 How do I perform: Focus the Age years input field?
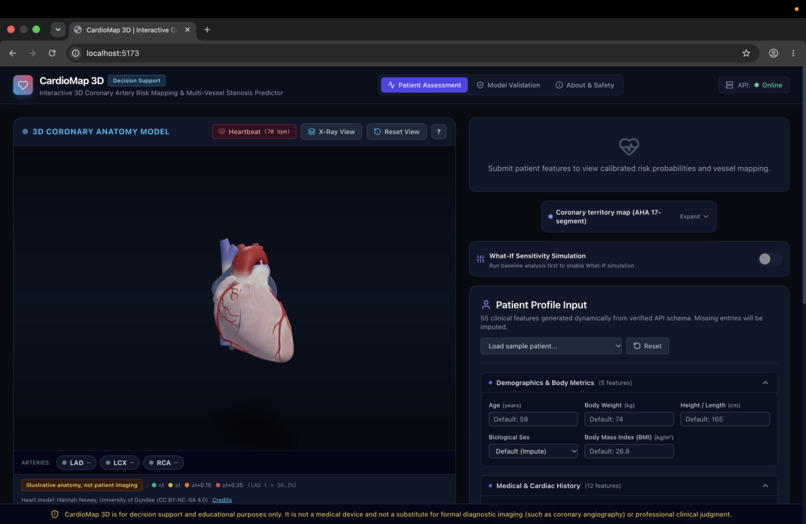click(533, 419)
